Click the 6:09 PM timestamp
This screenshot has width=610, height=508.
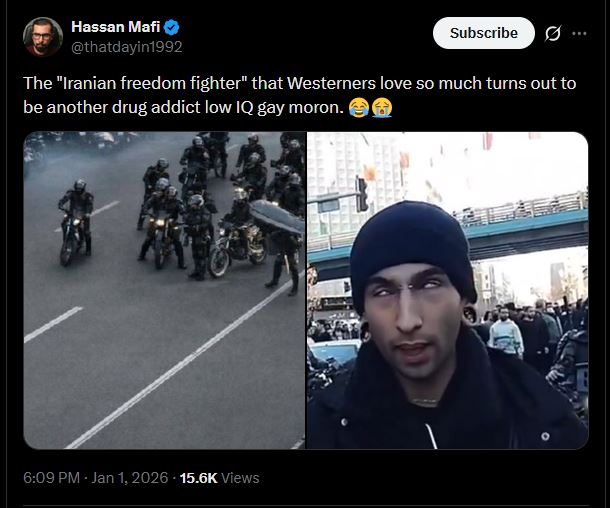coord(51,478)
